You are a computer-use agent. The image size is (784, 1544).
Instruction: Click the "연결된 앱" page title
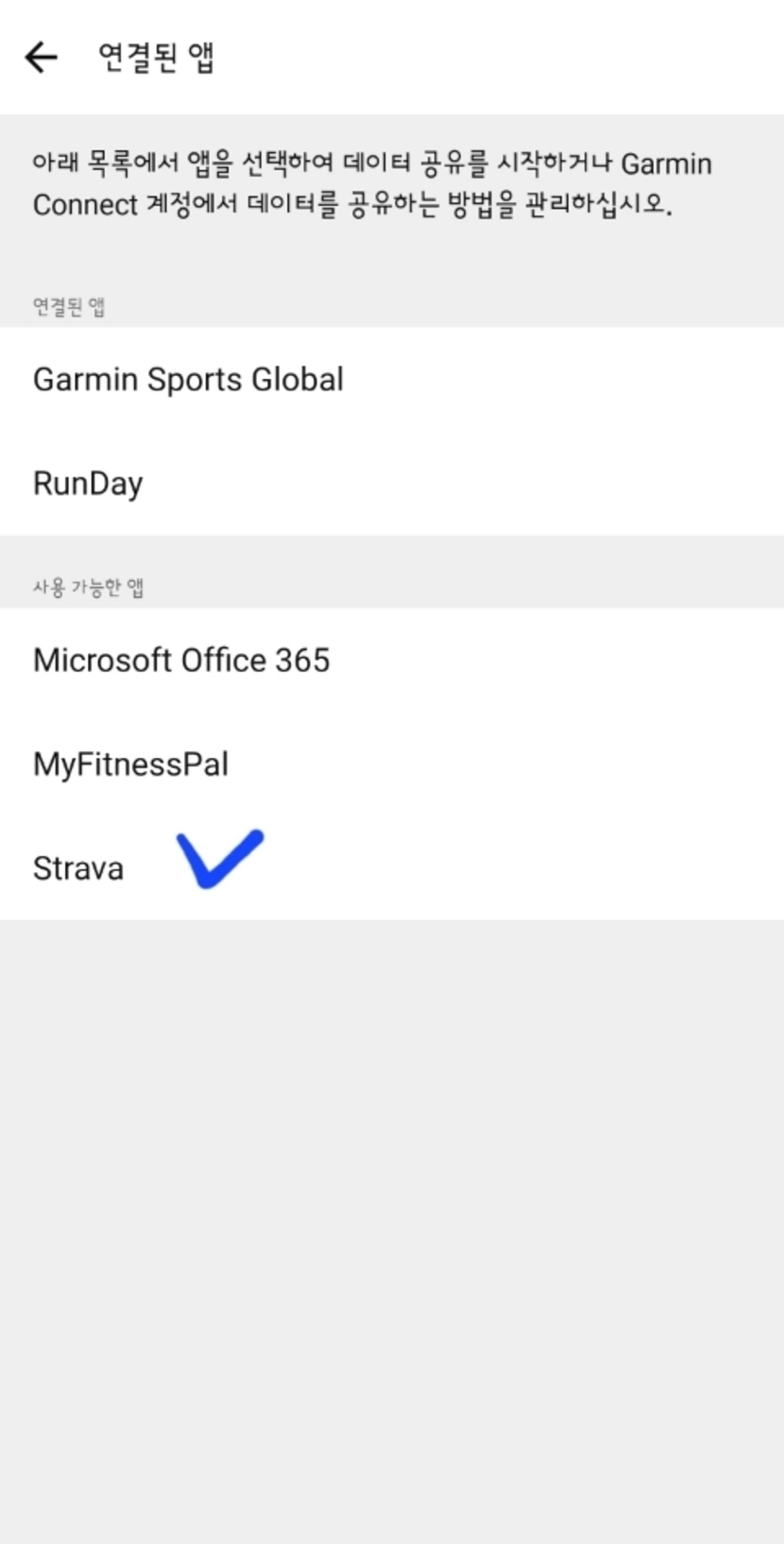pos(157,58)
